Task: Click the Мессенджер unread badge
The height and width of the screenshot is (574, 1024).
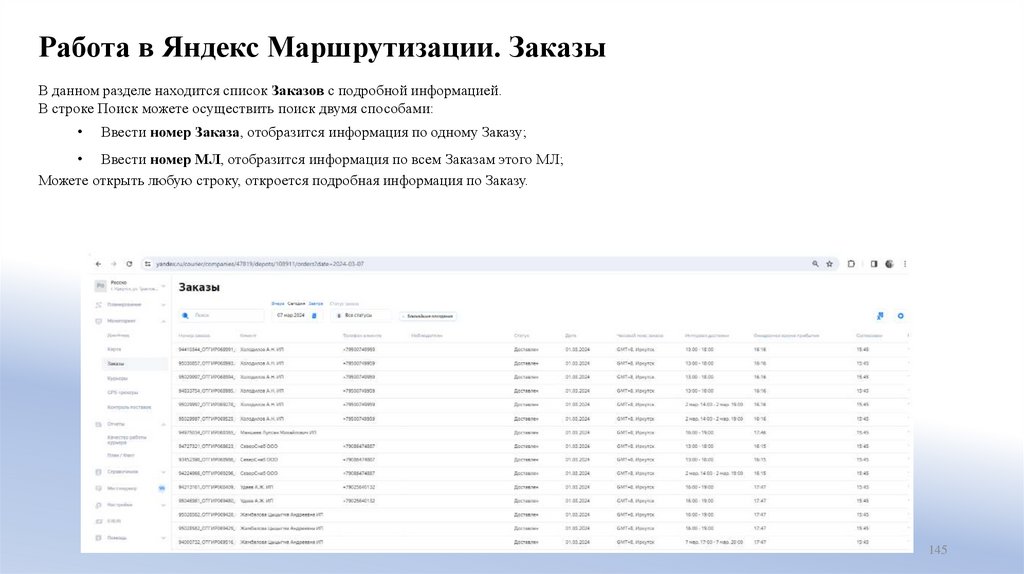Action: click(161, 488)
